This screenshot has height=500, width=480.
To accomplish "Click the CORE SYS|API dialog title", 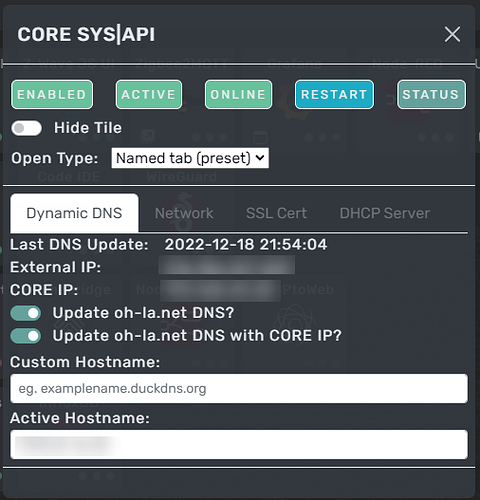I will pos(86,34).
